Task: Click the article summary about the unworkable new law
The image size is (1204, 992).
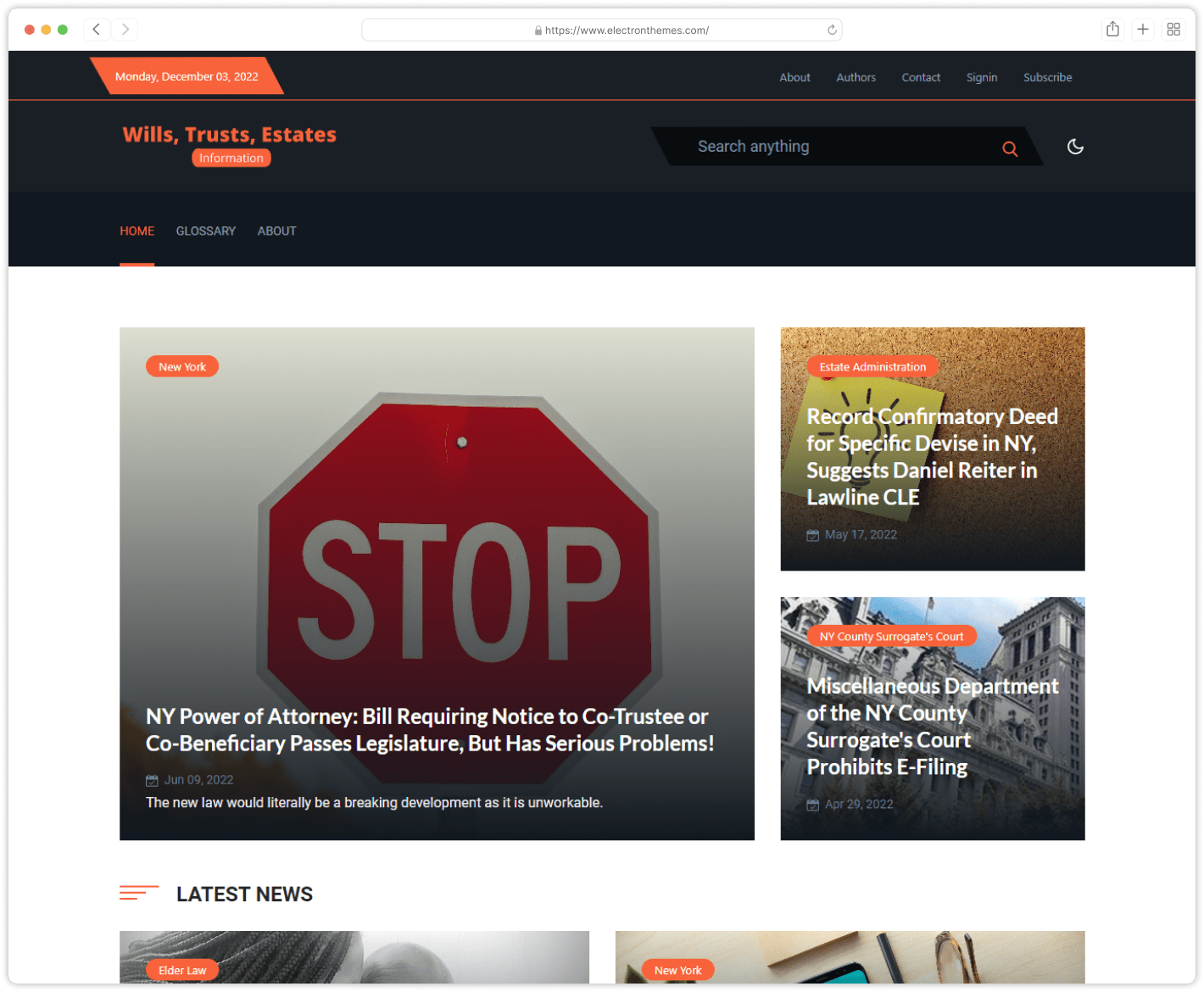Action: pyautogui.click(x=374, y=803)
